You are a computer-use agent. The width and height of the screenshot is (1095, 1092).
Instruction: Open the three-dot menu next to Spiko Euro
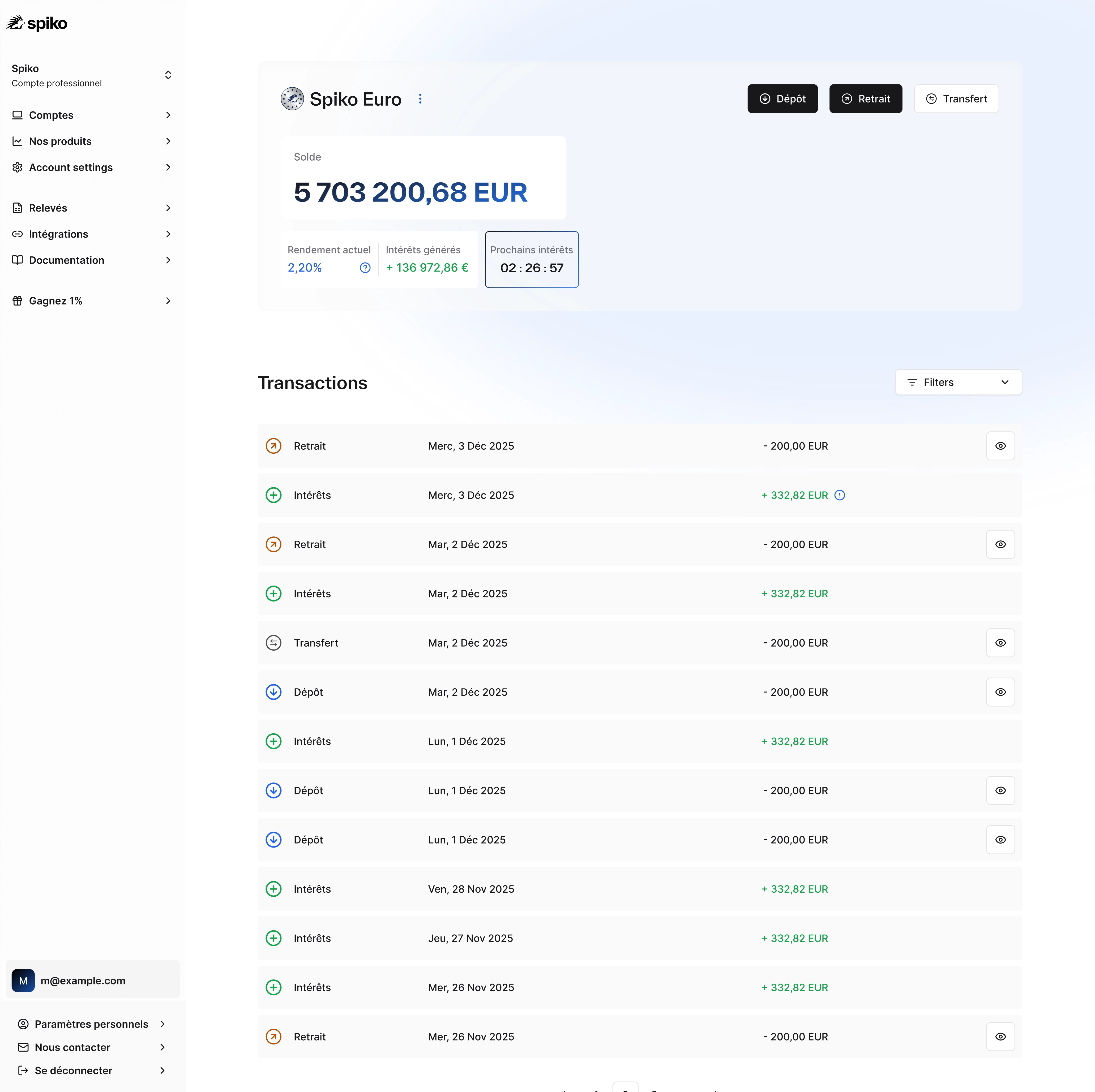(x=420, y=98)
